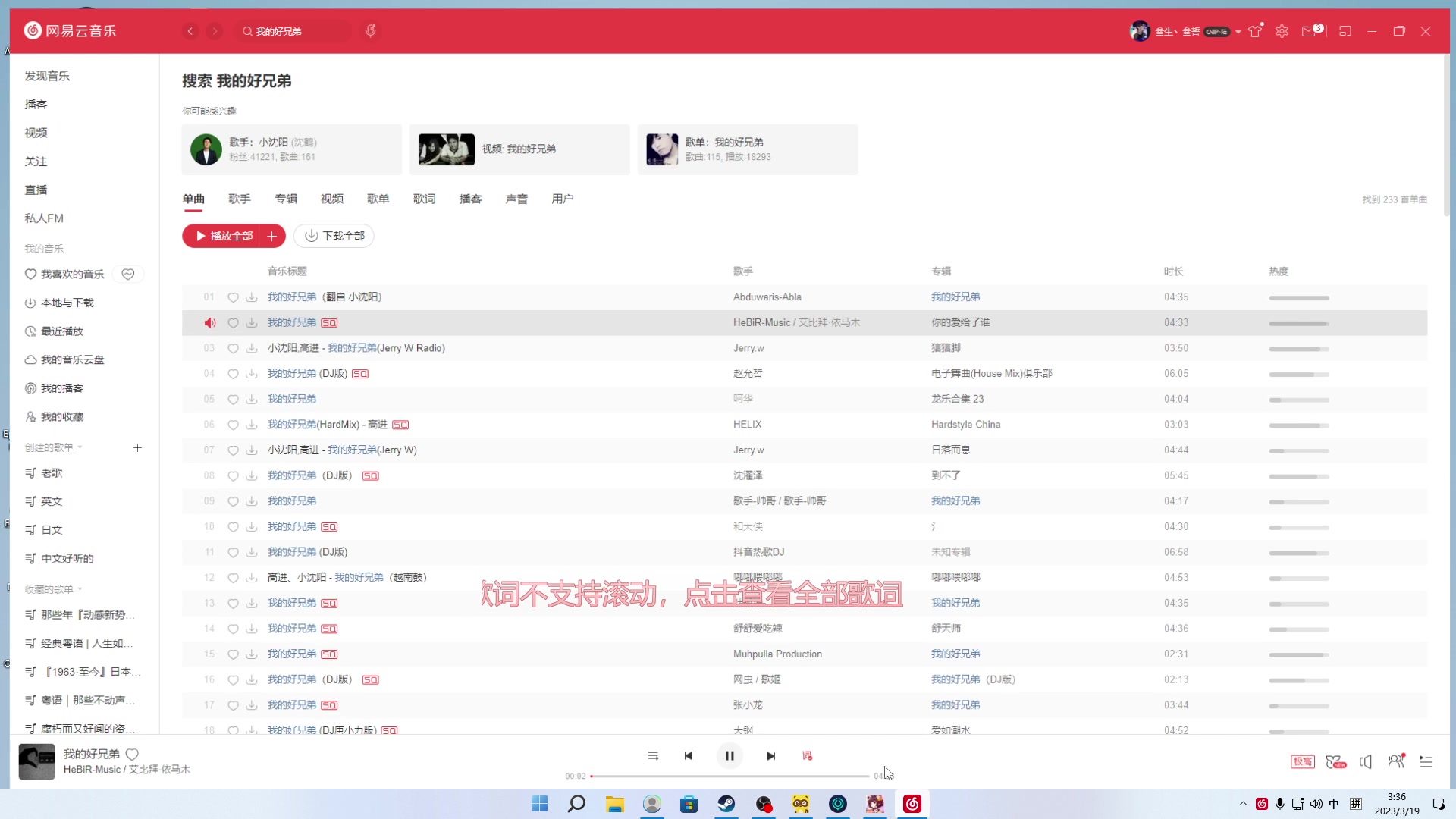Viewport: 1456px width, 819px height.
Task: Open listen together icon
Action: (x=1396, y=761)
